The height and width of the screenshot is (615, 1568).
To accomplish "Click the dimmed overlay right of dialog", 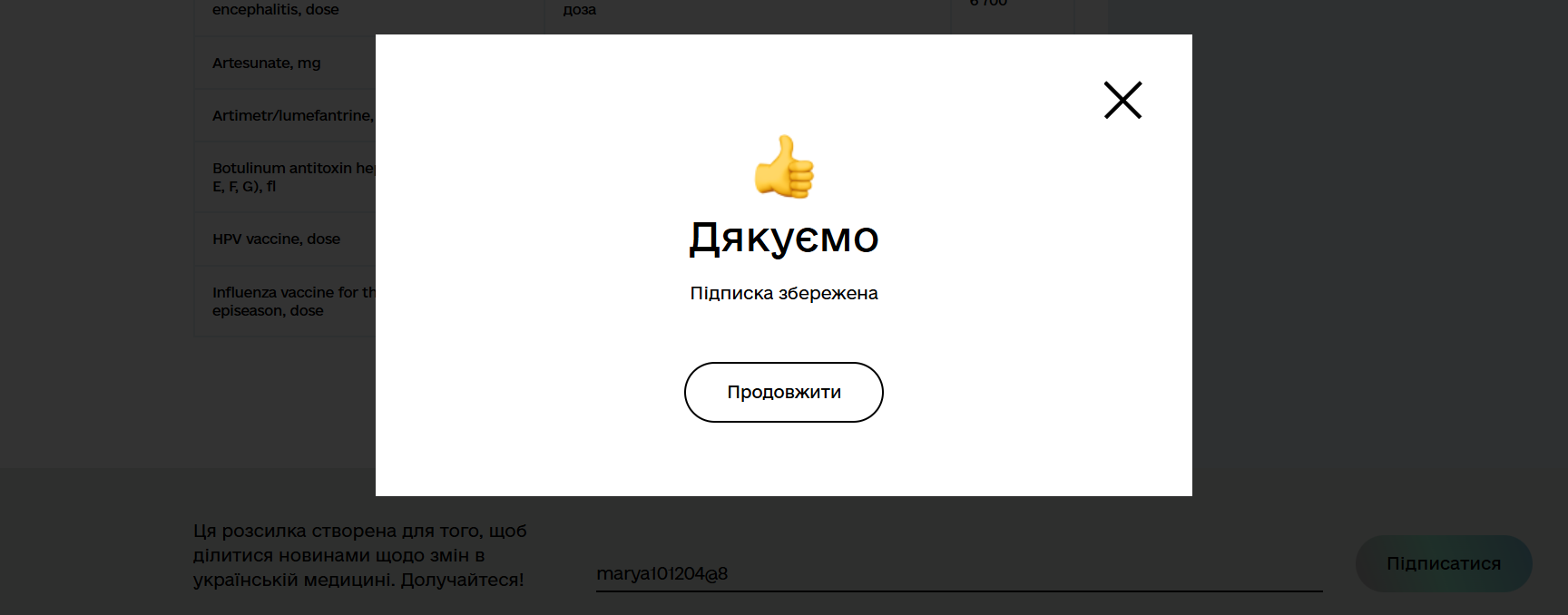I will [x=1361, y=272].
